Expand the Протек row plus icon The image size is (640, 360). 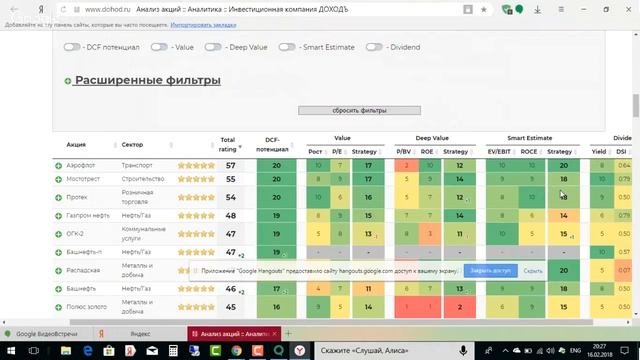coord(58,198)
